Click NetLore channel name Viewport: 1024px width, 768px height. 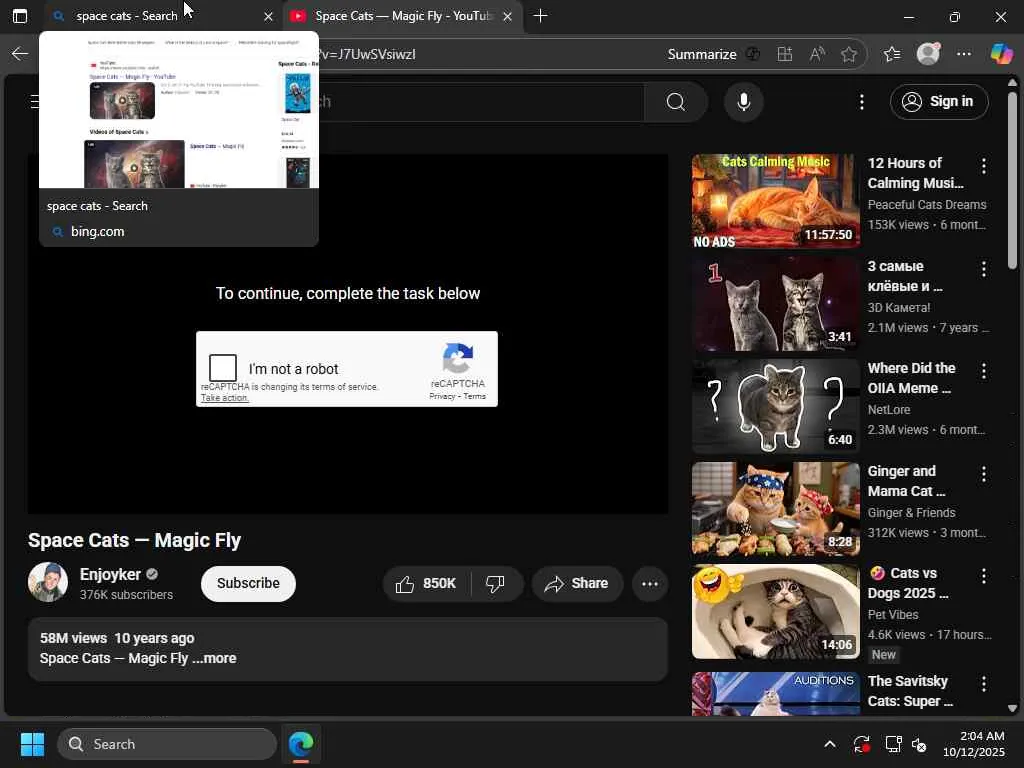click(889, 409)
